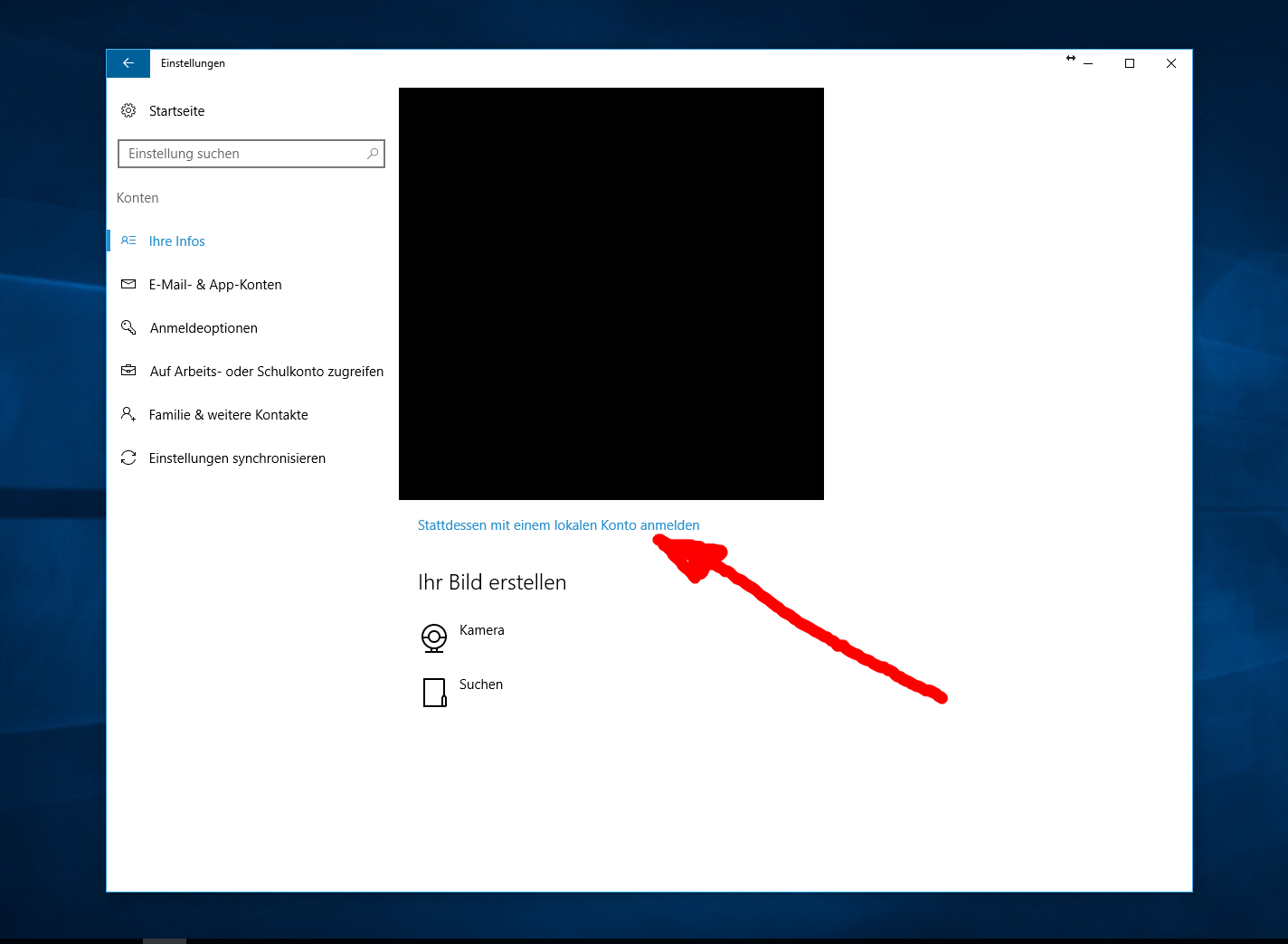Viewport: 1288px width, 944px height.
Task: Click the Kamera webcam icon
Action: tap(434, 637)
